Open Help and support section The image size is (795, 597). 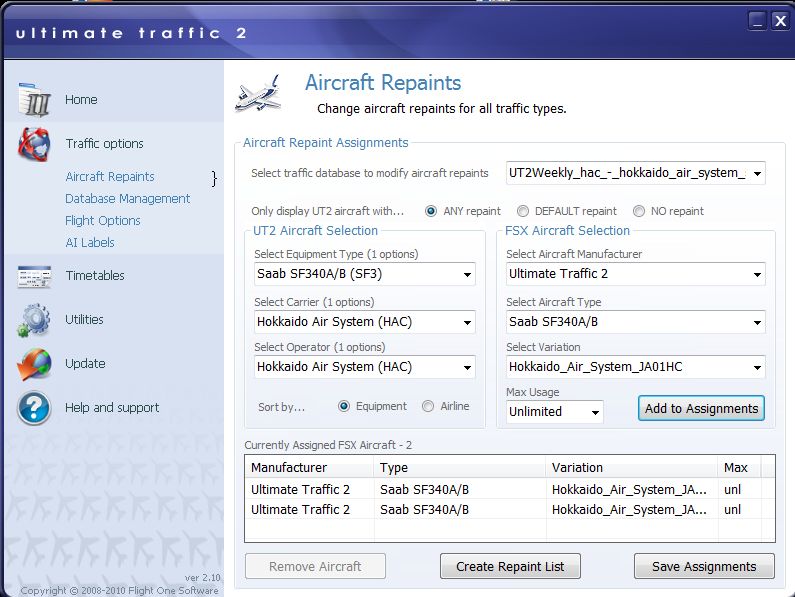pyautogui.click(x=112, y=407)
